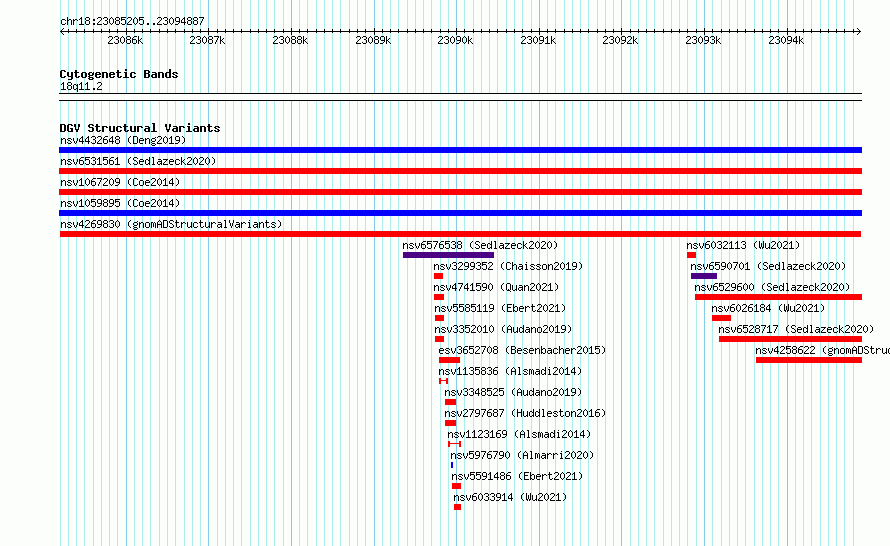This screenshot has width=890, height=546.
Task: Select the red bar under nsv6026184
Action: (x=721, y=318)
